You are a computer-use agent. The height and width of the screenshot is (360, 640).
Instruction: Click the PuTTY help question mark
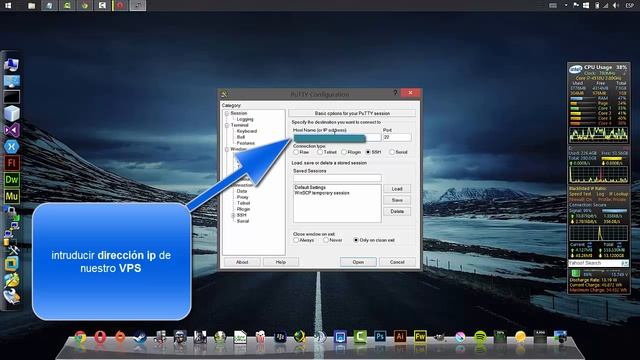pos(395,93)
